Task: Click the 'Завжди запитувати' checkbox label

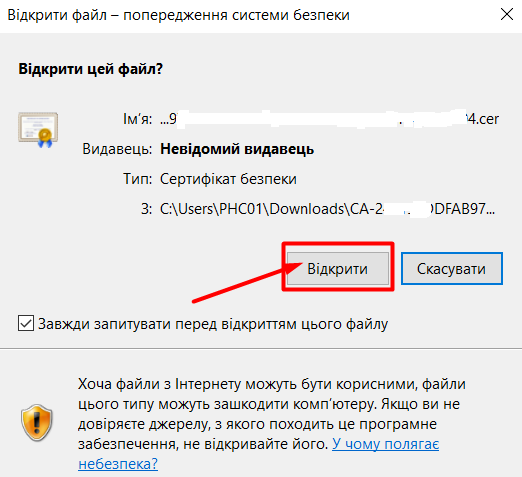Action: (x=213, y=324)
